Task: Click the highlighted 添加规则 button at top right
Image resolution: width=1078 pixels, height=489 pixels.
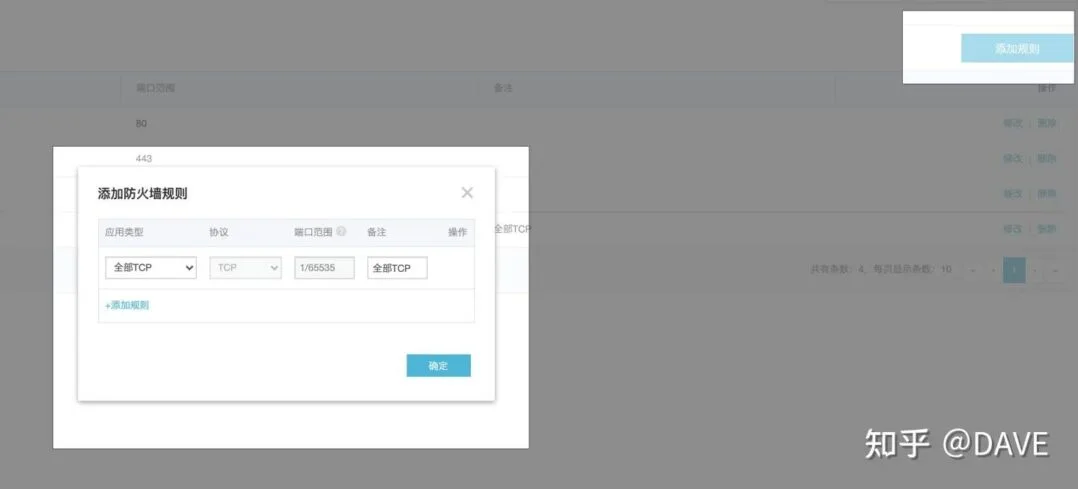Action: 1017,48
